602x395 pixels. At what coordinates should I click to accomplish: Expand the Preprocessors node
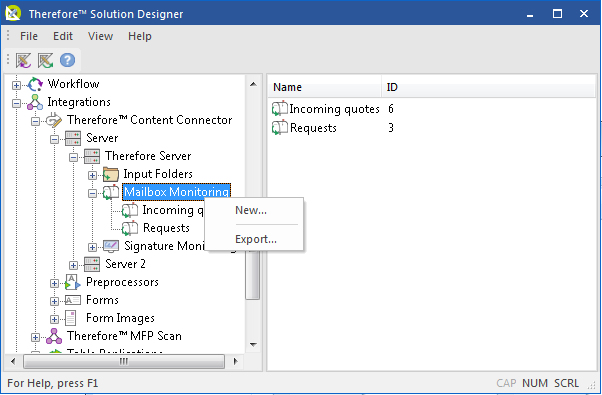pos(54,283)
